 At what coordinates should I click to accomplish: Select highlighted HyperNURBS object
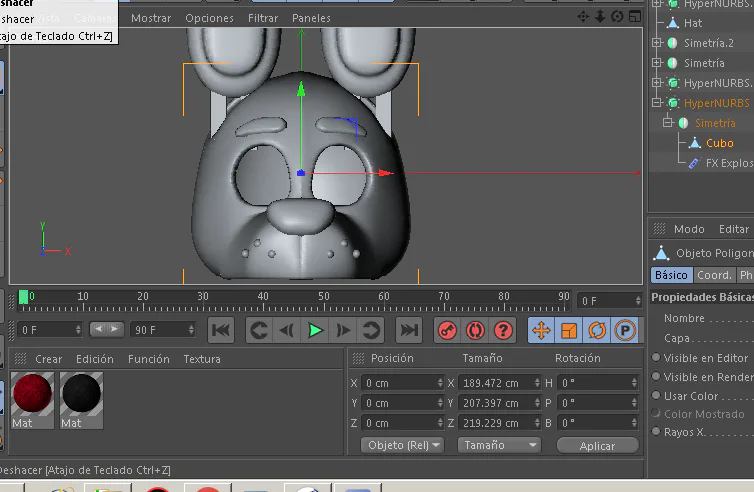click(x=716, y=103)
